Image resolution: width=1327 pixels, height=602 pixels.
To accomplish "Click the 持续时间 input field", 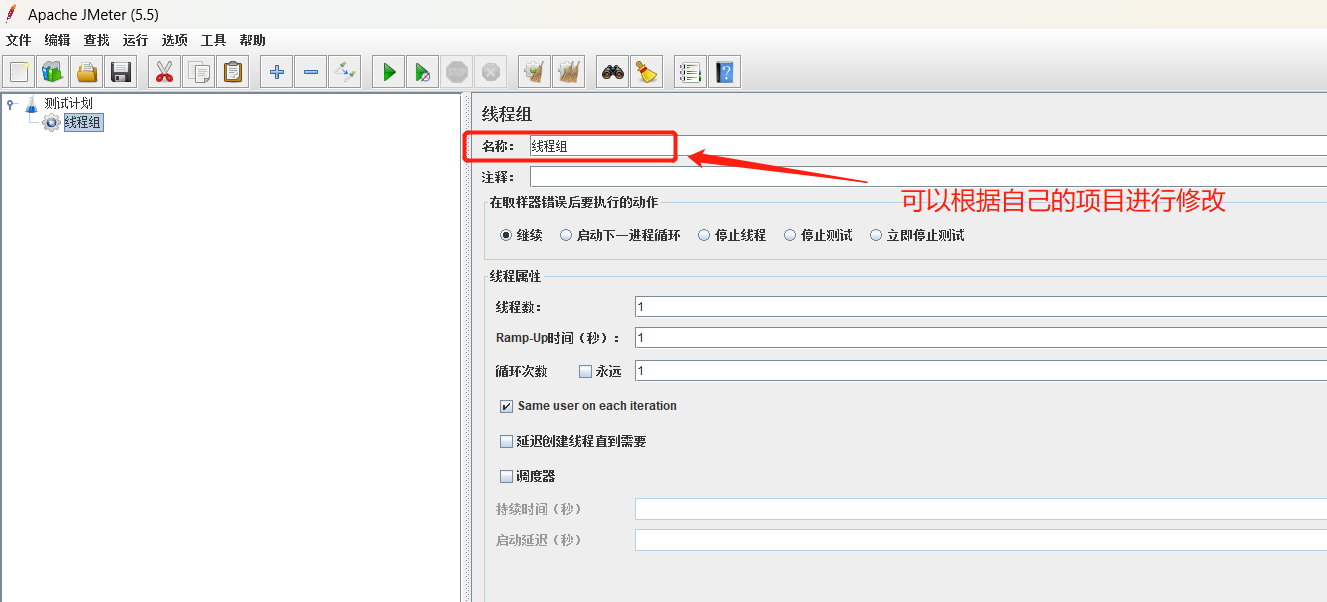I will pyautogui.click(x=981, y=509).
